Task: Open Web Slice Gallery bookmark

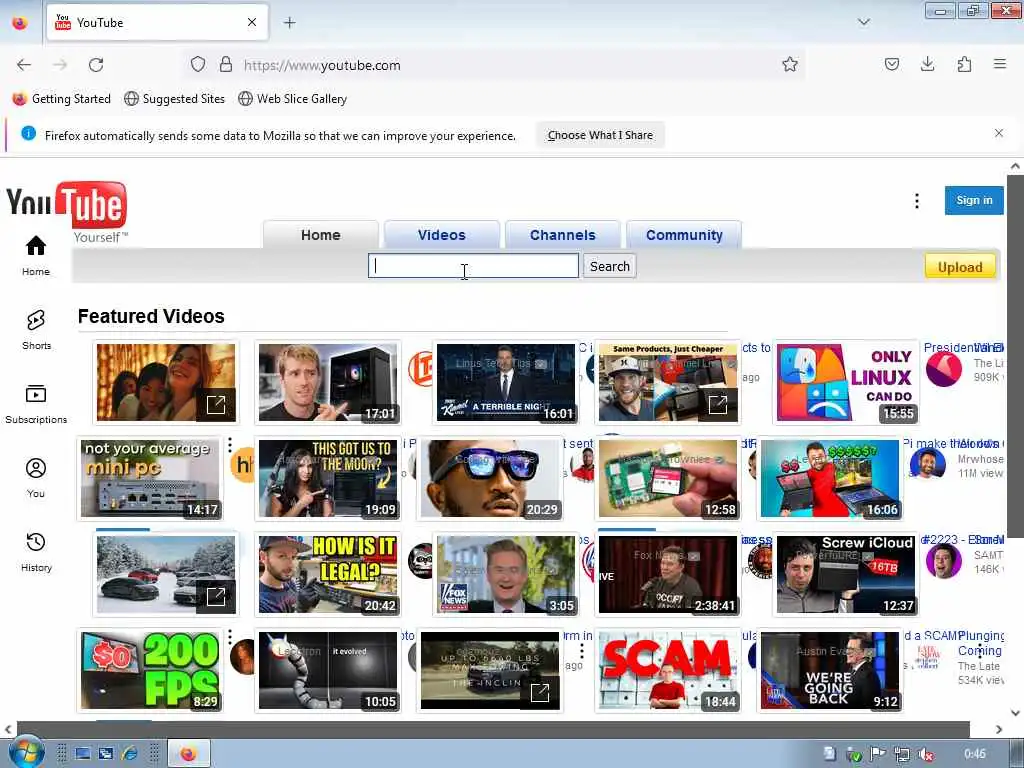Action: tap(293, 99)
